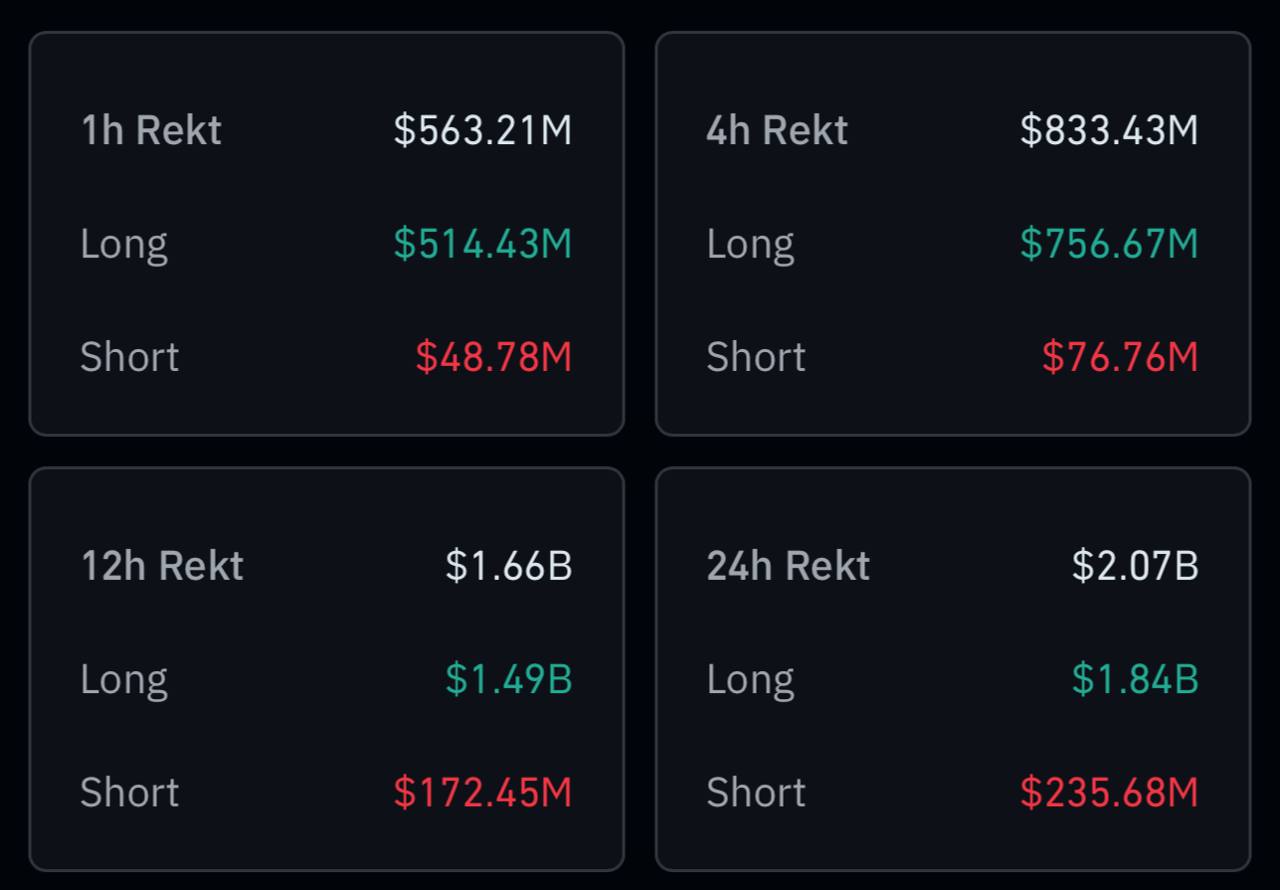Viewport: 1280px width, 890px height.
Task: Click the 4h Long $756.67M amount
Action: pyautogui.click(x=1109, y=244)
